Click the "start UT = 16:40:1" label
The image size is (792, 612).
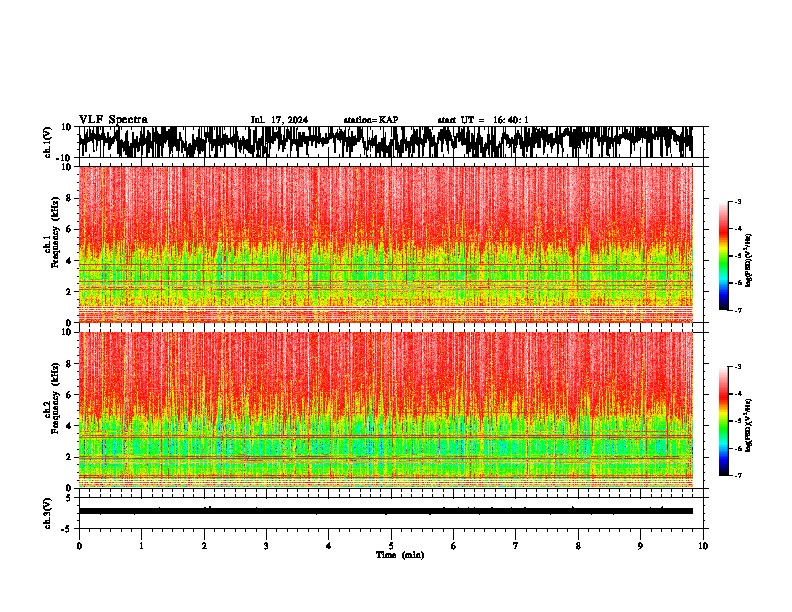483,120
